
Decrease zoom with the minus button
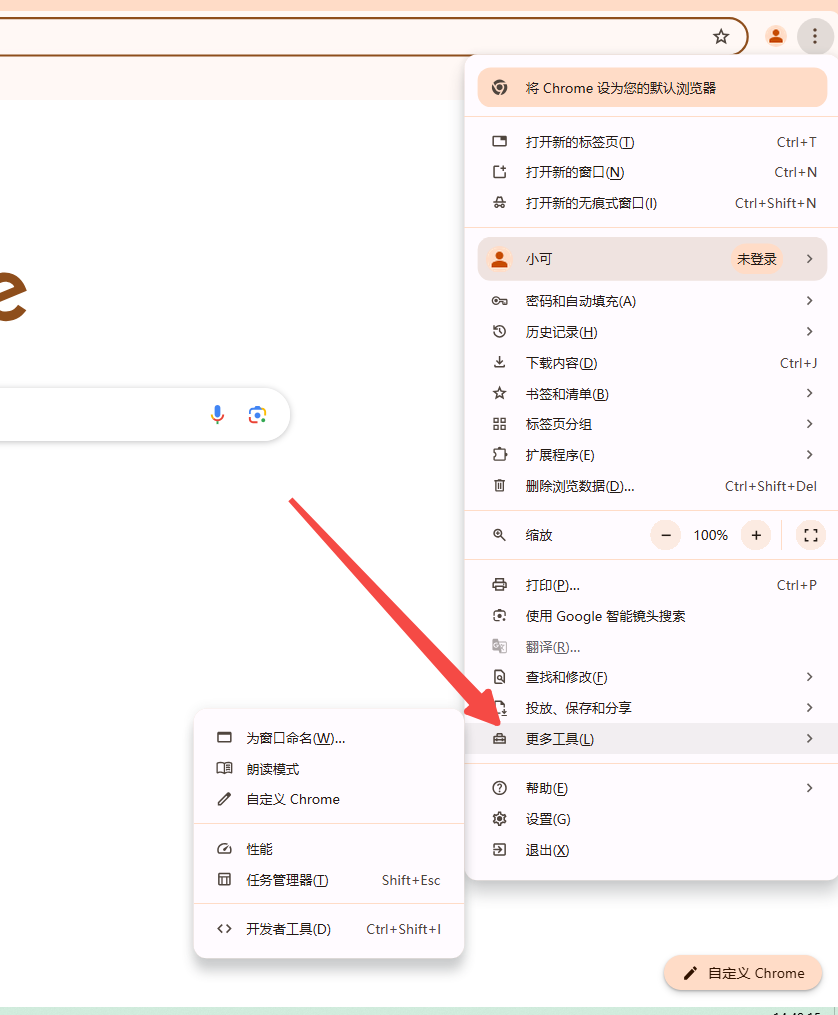(x=666, y=535)
